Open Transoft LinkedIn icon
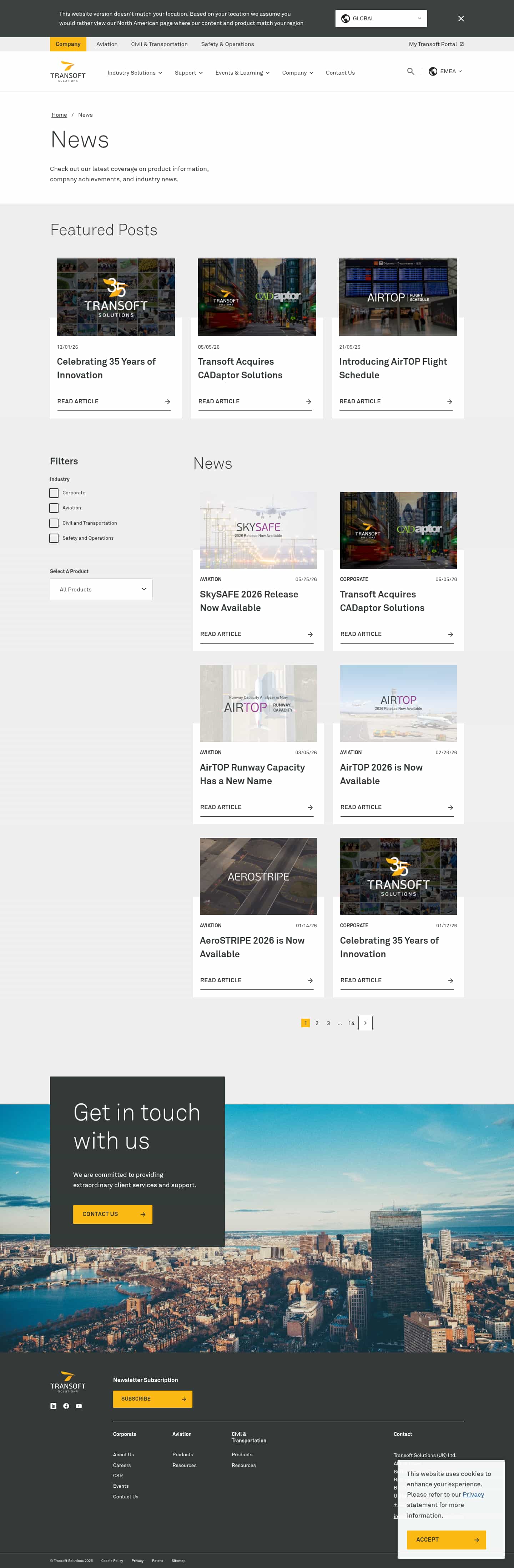This screenshot has width=514, height=1568. (53, 1406)
